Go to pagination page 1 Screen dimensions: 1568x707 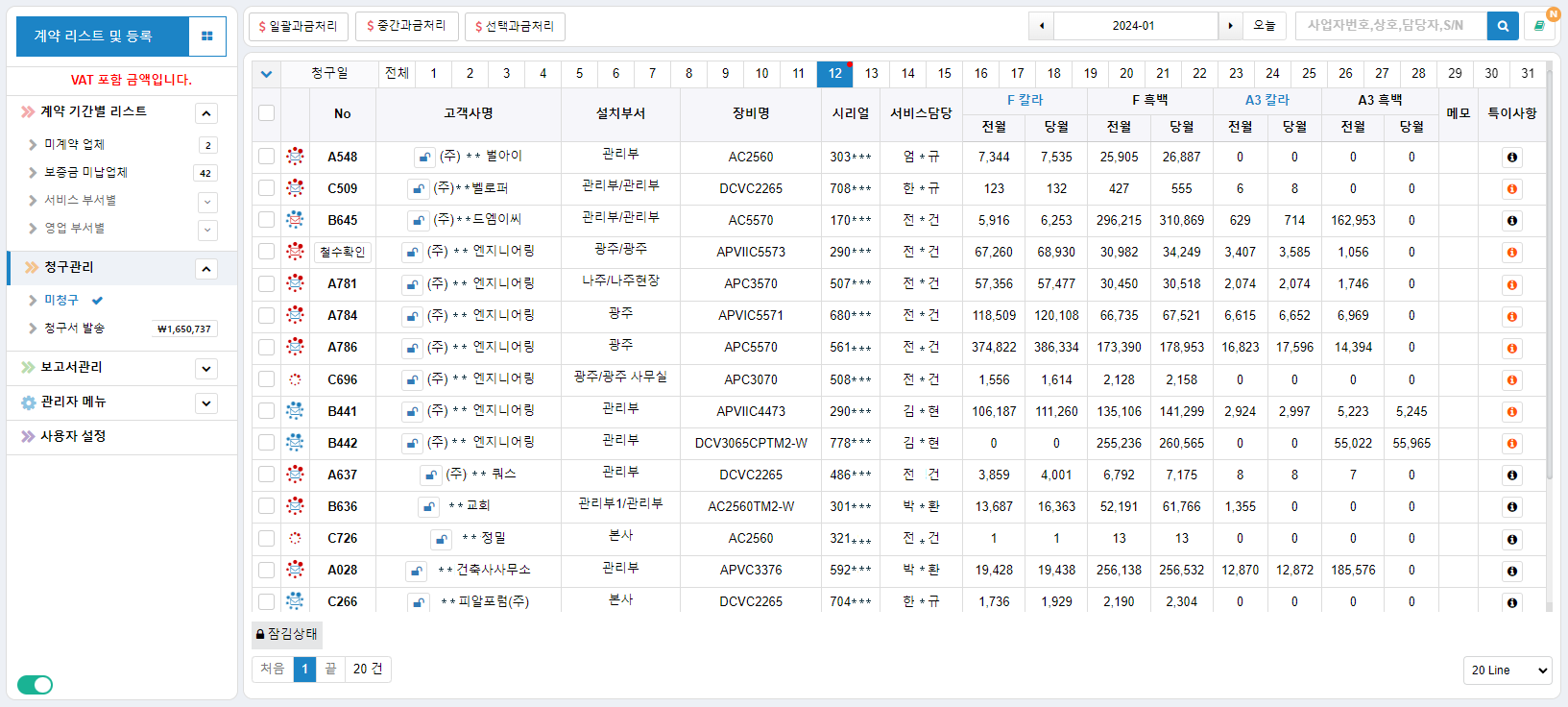point(304,669)
